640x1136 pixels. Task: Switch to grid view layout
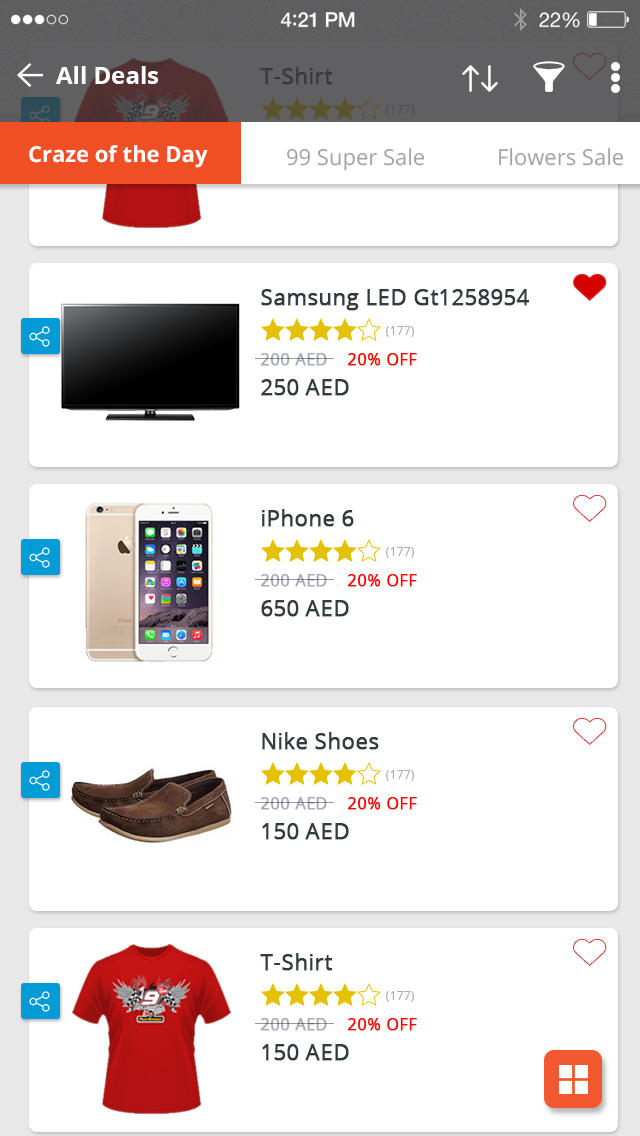pyautogui.click(x=573, y=1079)
